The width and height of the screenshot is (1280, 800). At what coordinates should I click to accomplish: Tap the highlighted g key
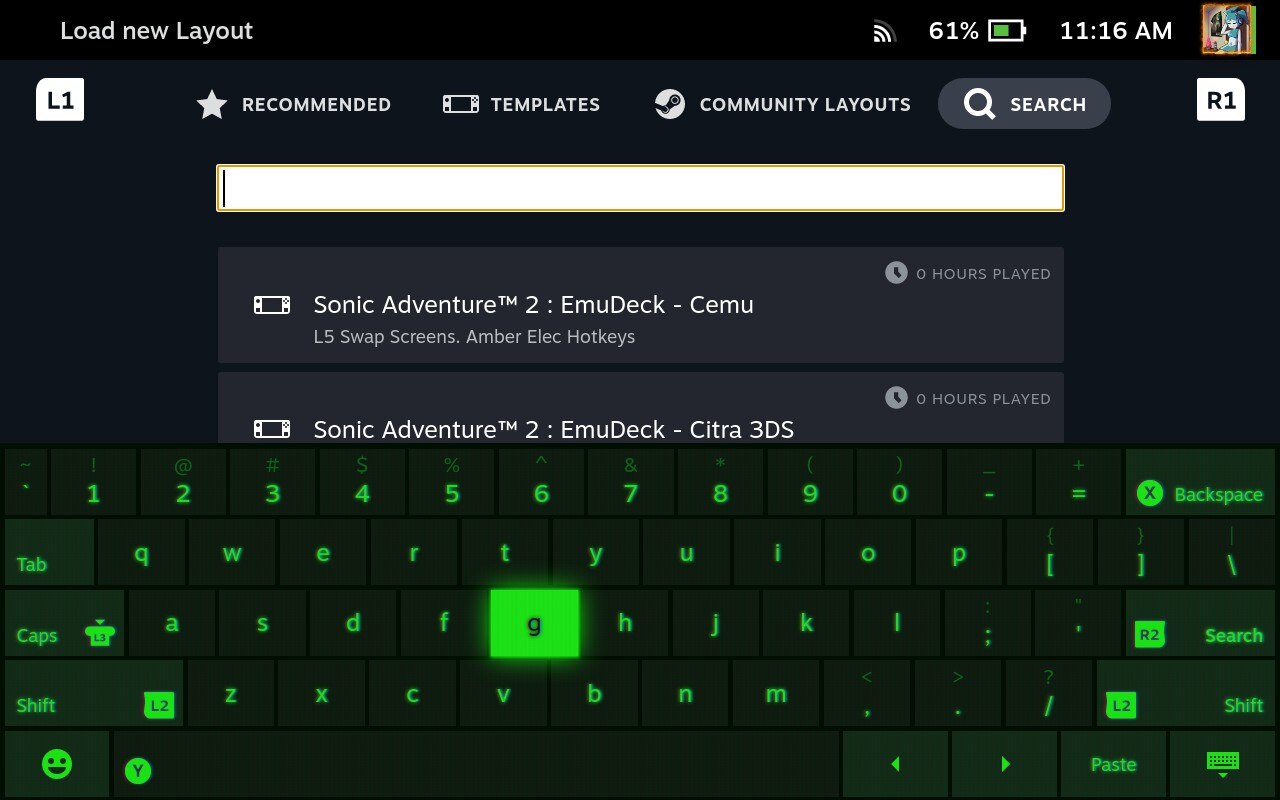pos(534,623)
